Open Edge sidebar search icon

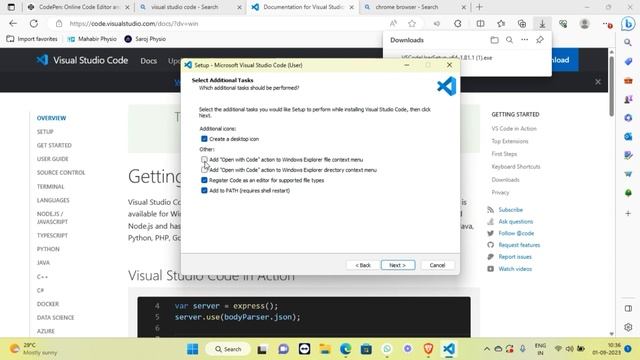[x=628, y=42]
